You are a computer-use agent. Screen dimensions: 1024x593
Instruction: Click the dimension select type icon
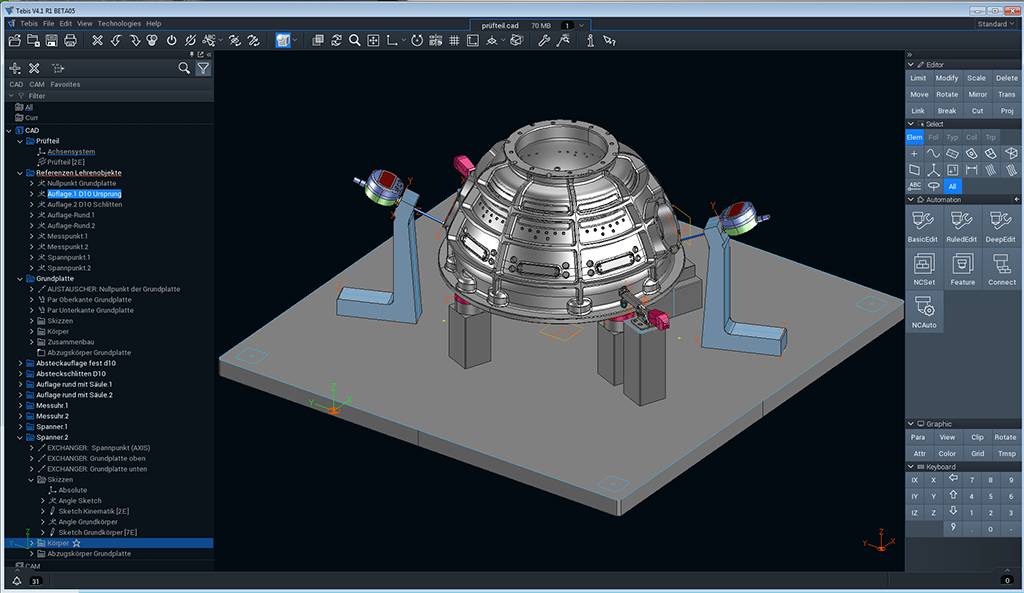coord(972,170)
